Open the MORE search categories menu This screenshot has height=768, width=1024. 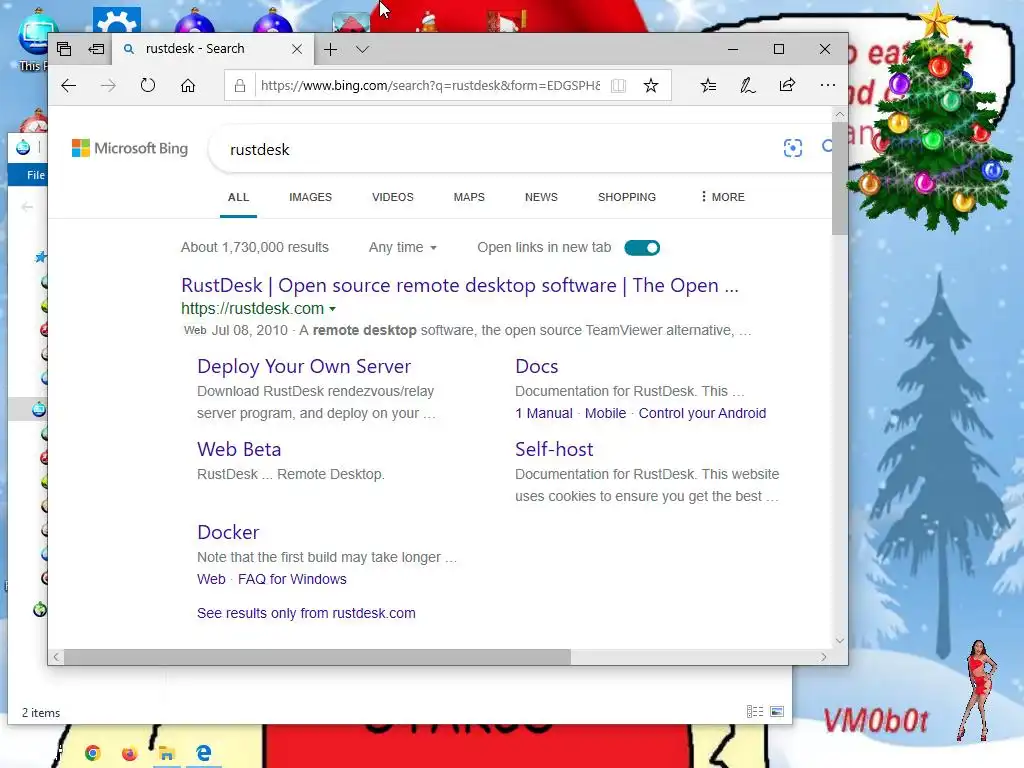click(722, 197)
